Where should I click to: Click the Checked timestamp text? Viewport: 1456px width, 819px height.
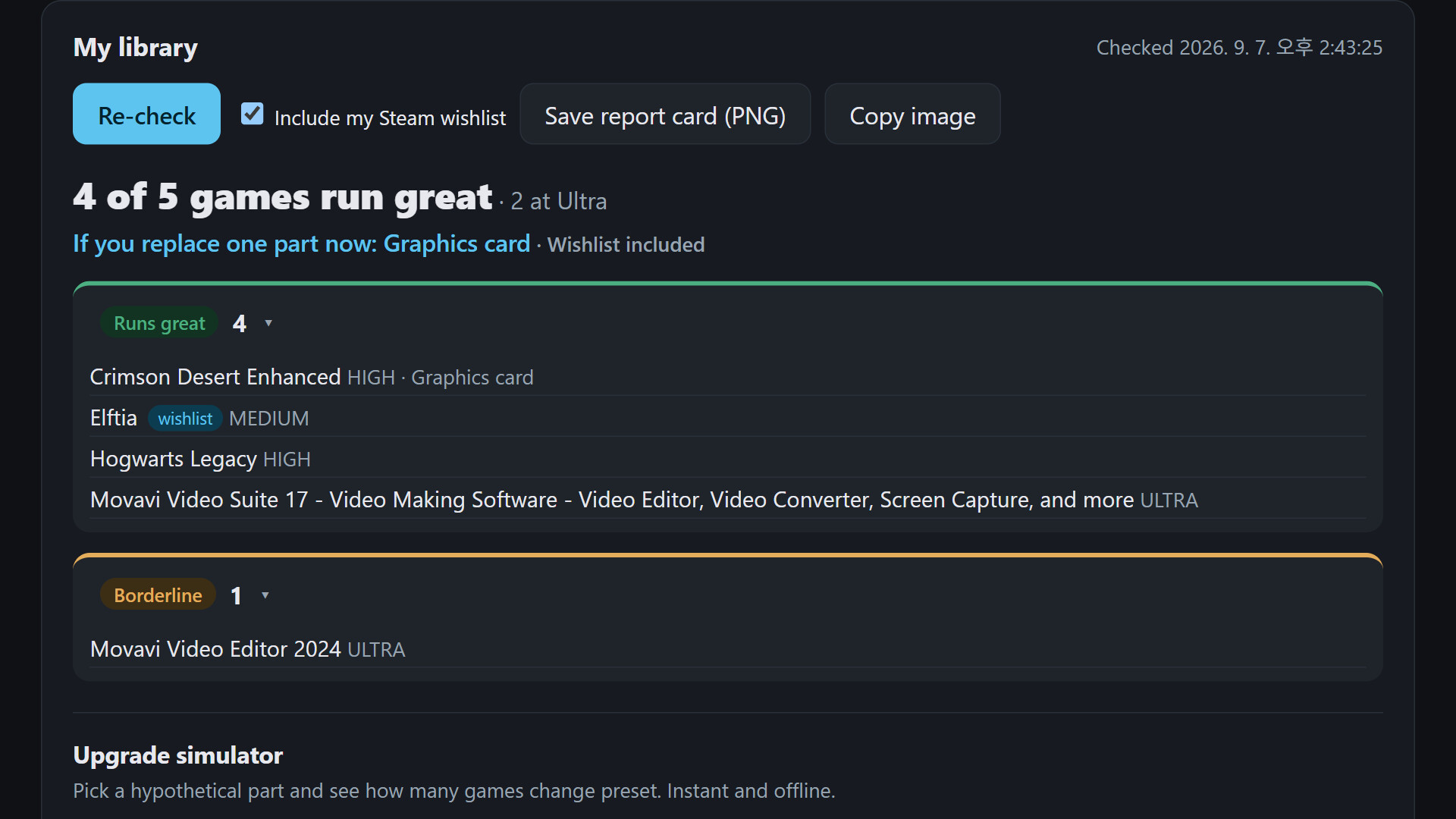[x=1239, y=48]
